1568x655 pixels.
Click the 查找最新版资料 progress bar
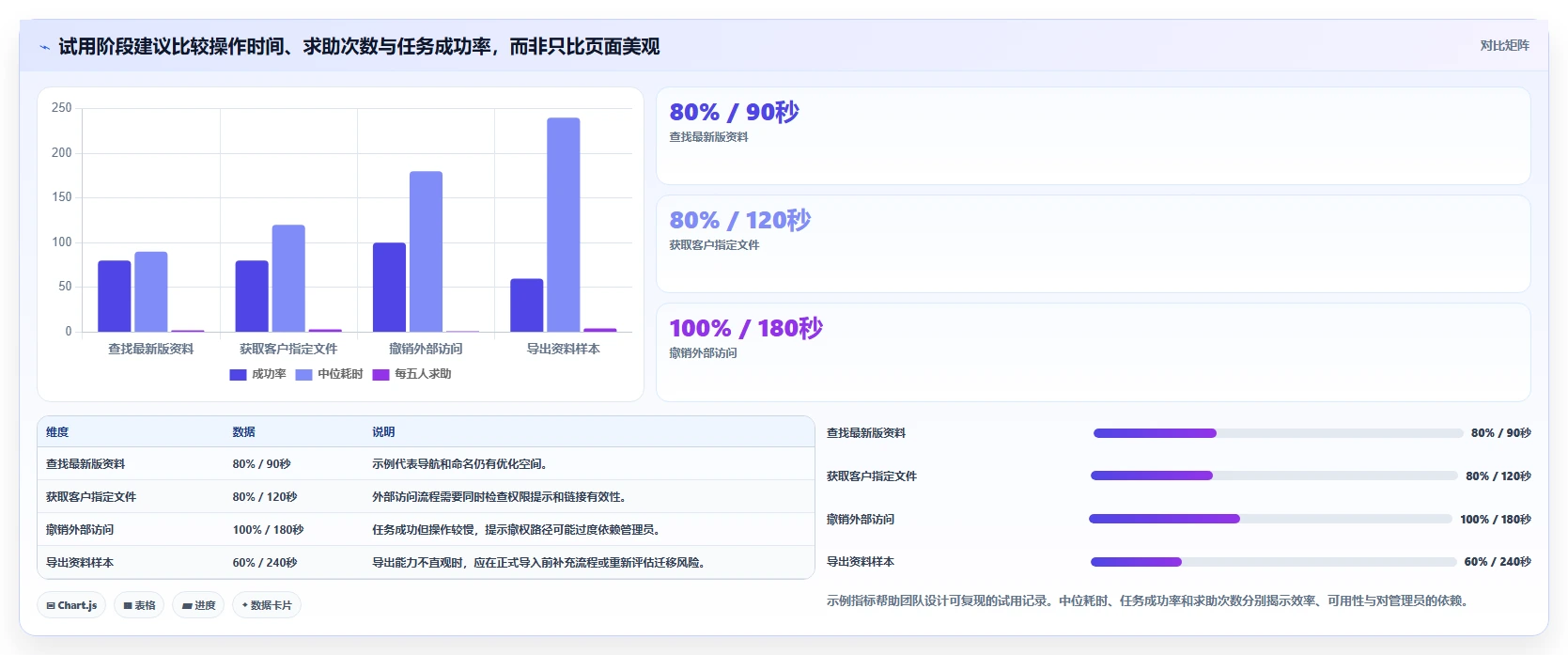(1278, 433)
